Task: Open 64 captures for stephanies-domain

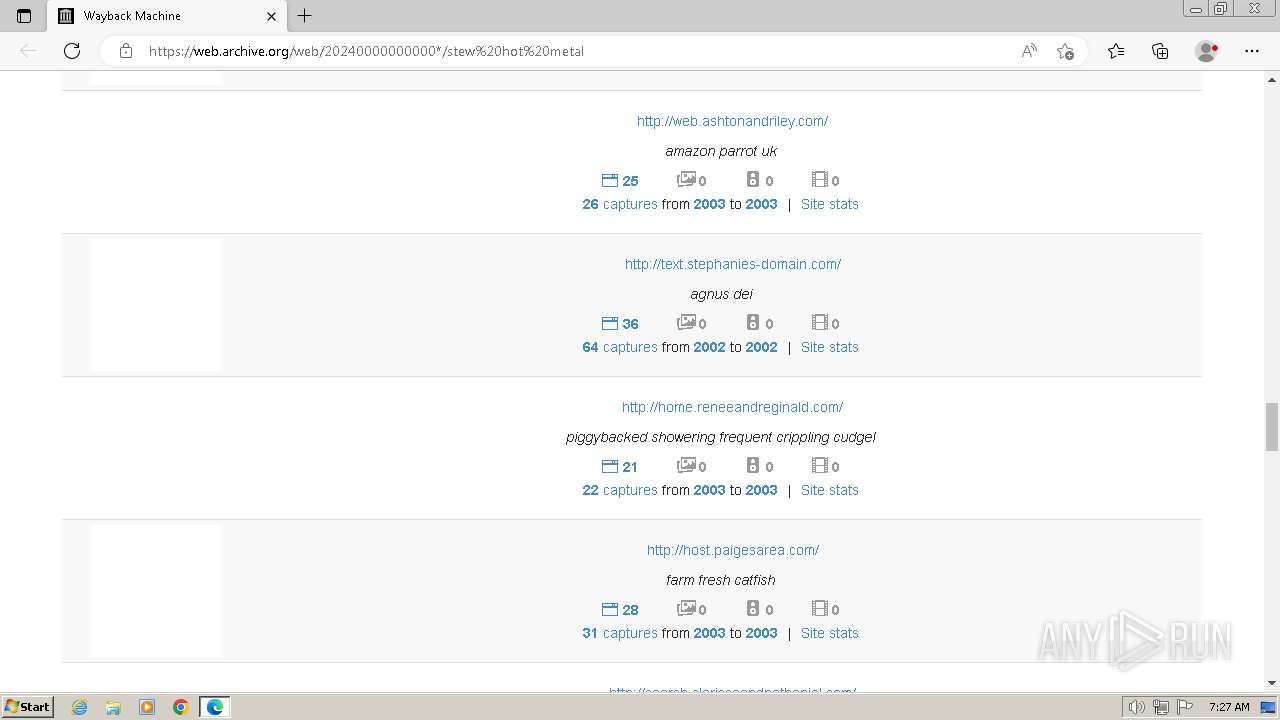Action: [x=620, y=347]
